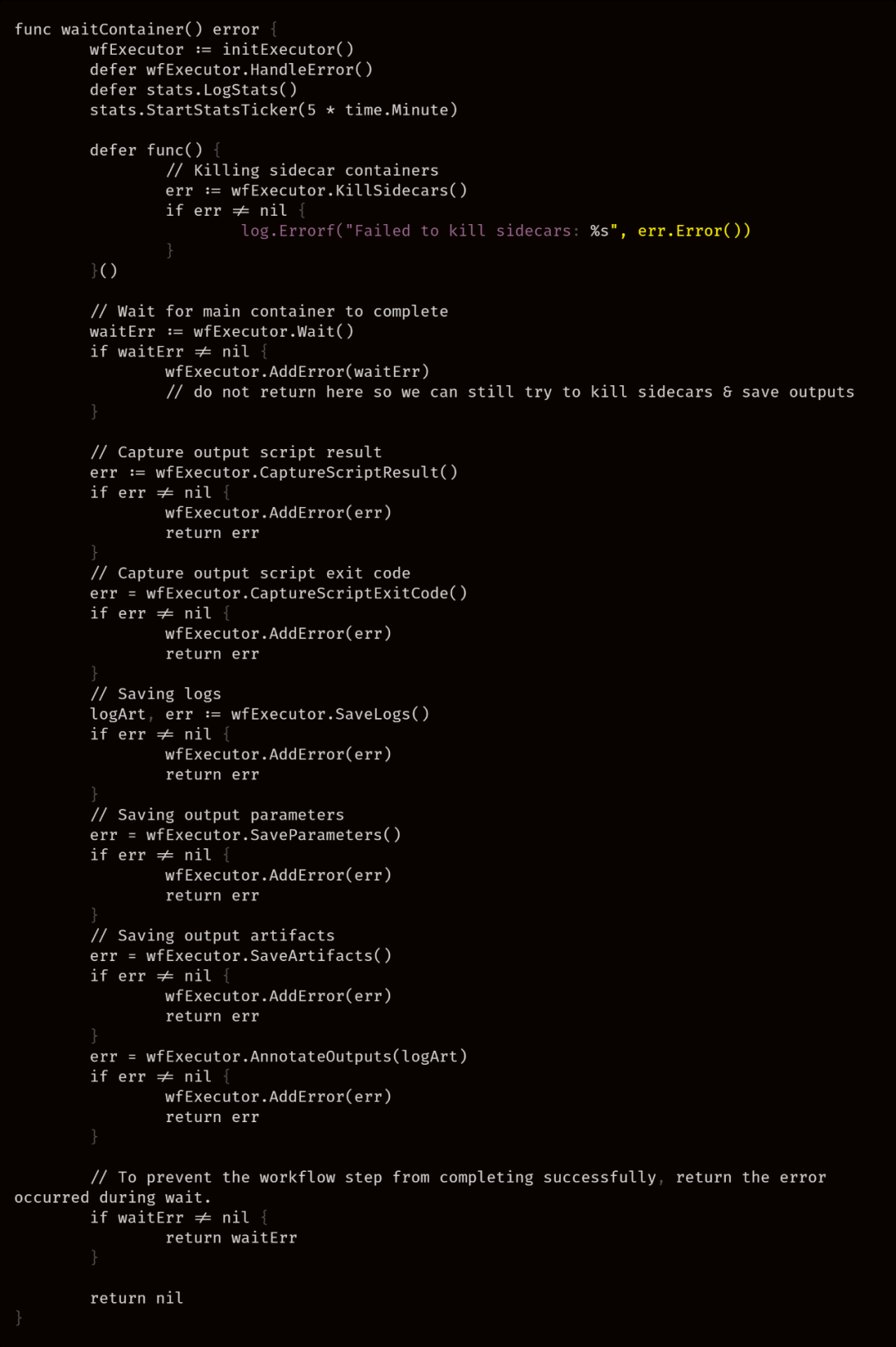Click the wfExecutor.SaveLogs() call
Viewport: 896px width, 1347px height.
330,714
